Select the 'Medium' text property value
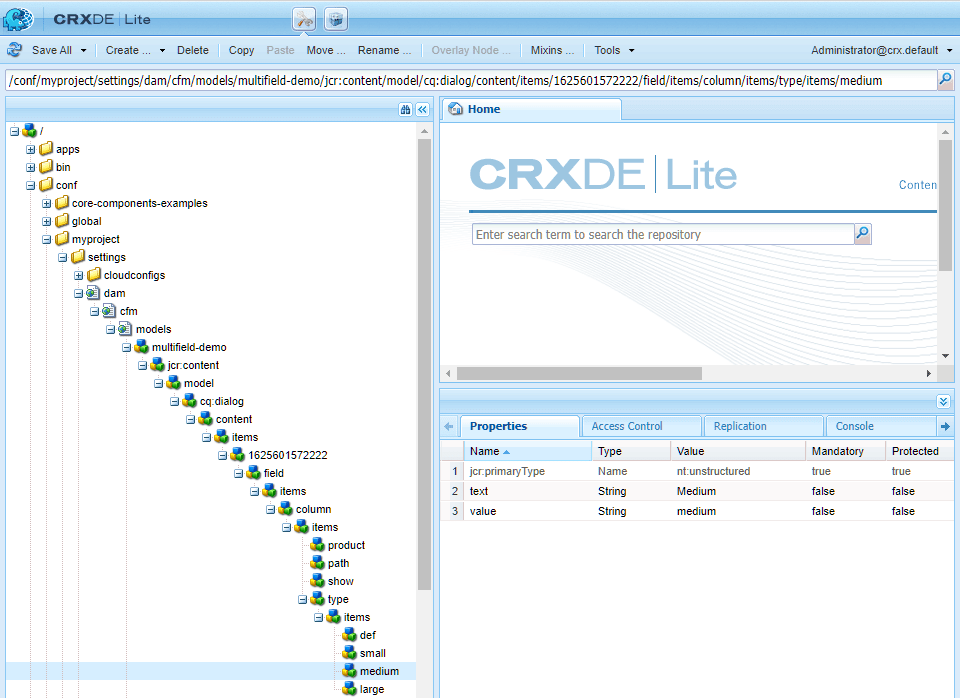The height and width of the screenshot is (698, 960). pos(696,491)
